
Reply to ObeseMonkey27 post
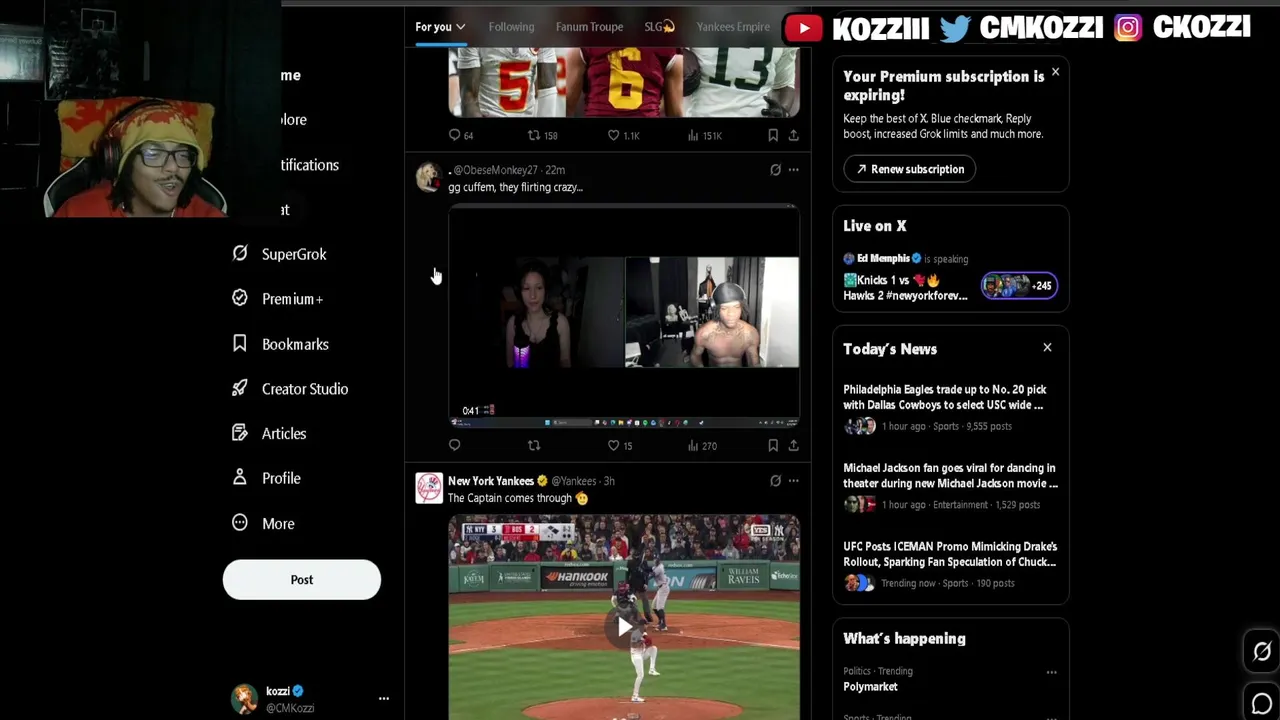coord(455,445)
